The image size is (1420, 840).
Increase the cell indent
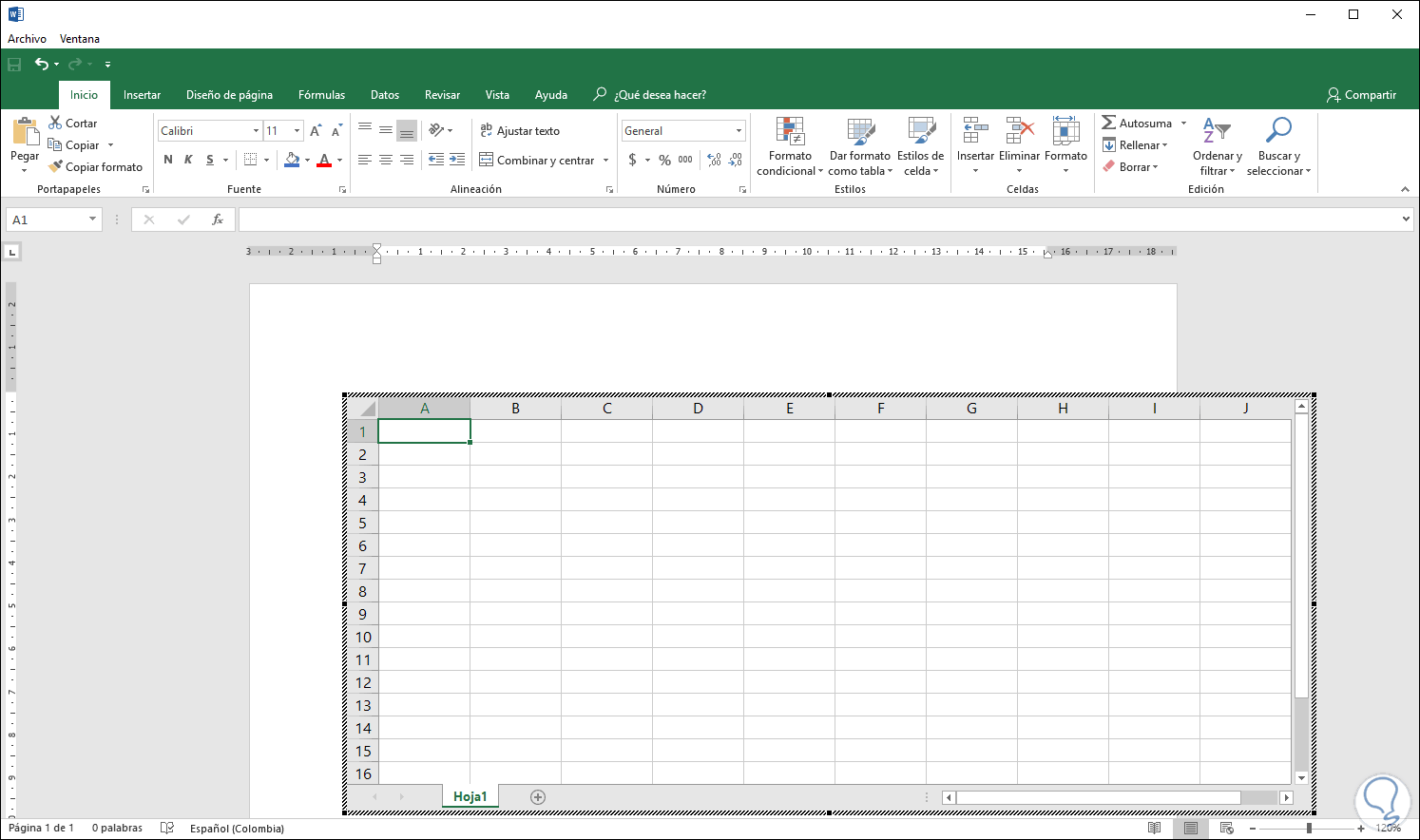[457, 160]
